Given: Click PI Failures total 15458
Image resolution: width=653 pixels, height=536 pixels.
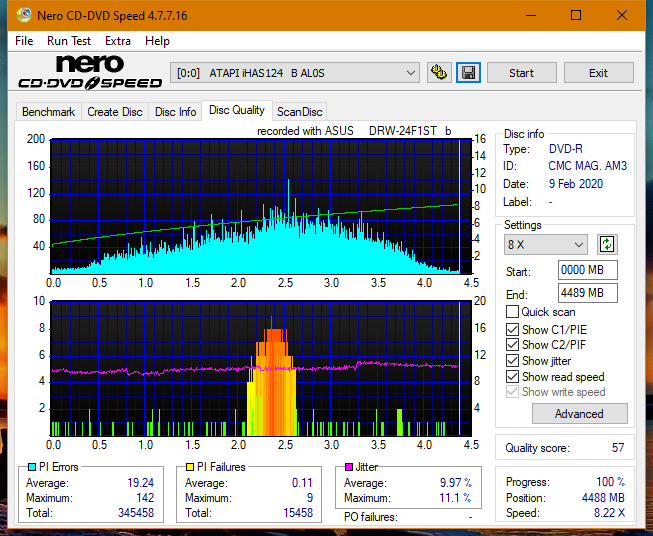Looking at the screenshot, I should tap(298, 513).
